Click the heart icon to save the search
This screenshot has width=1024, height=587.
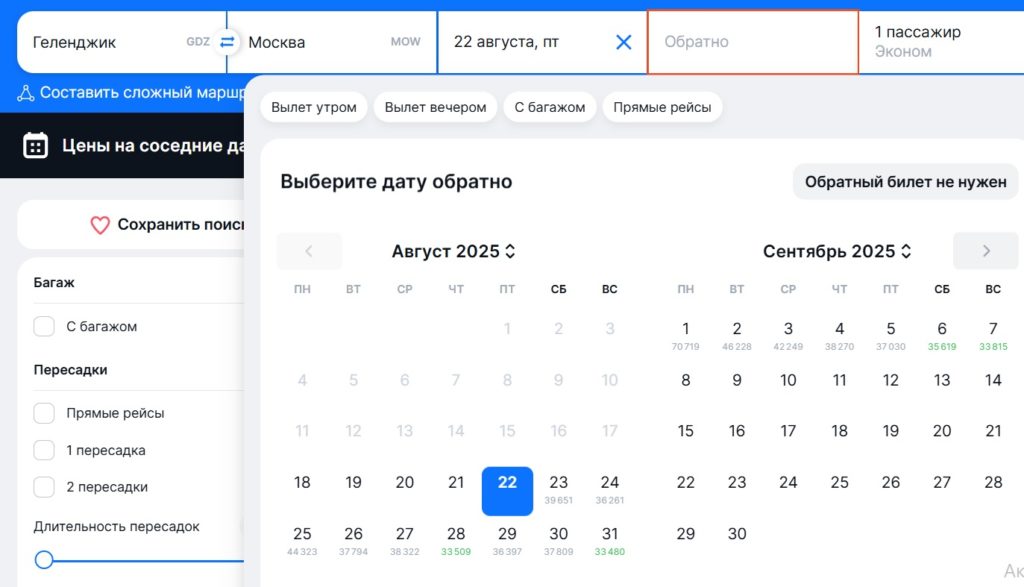click(99, 225)
